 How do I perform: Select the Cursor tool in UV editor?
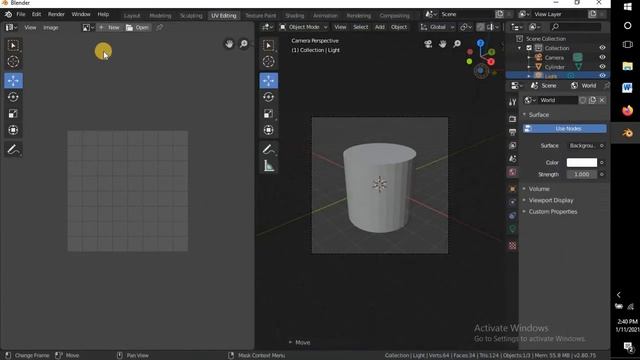coord(13,62)
